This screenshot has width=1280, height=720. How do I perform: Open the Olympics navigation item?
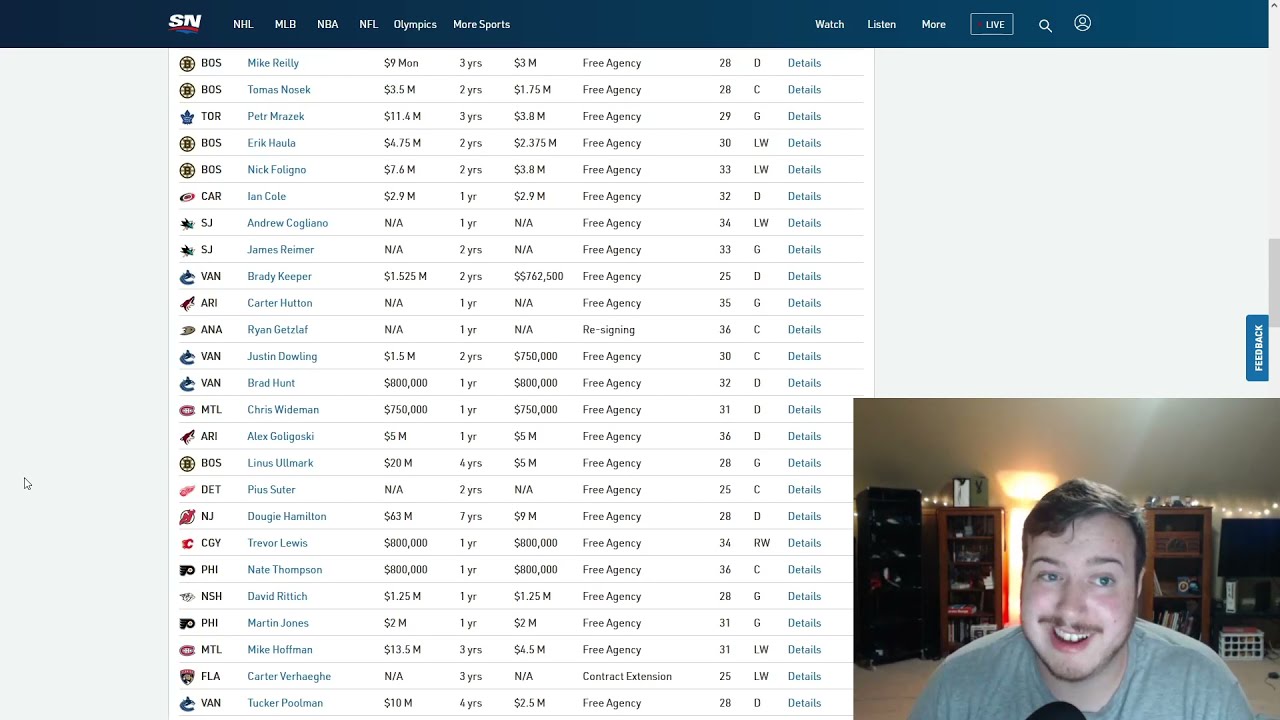415,24
